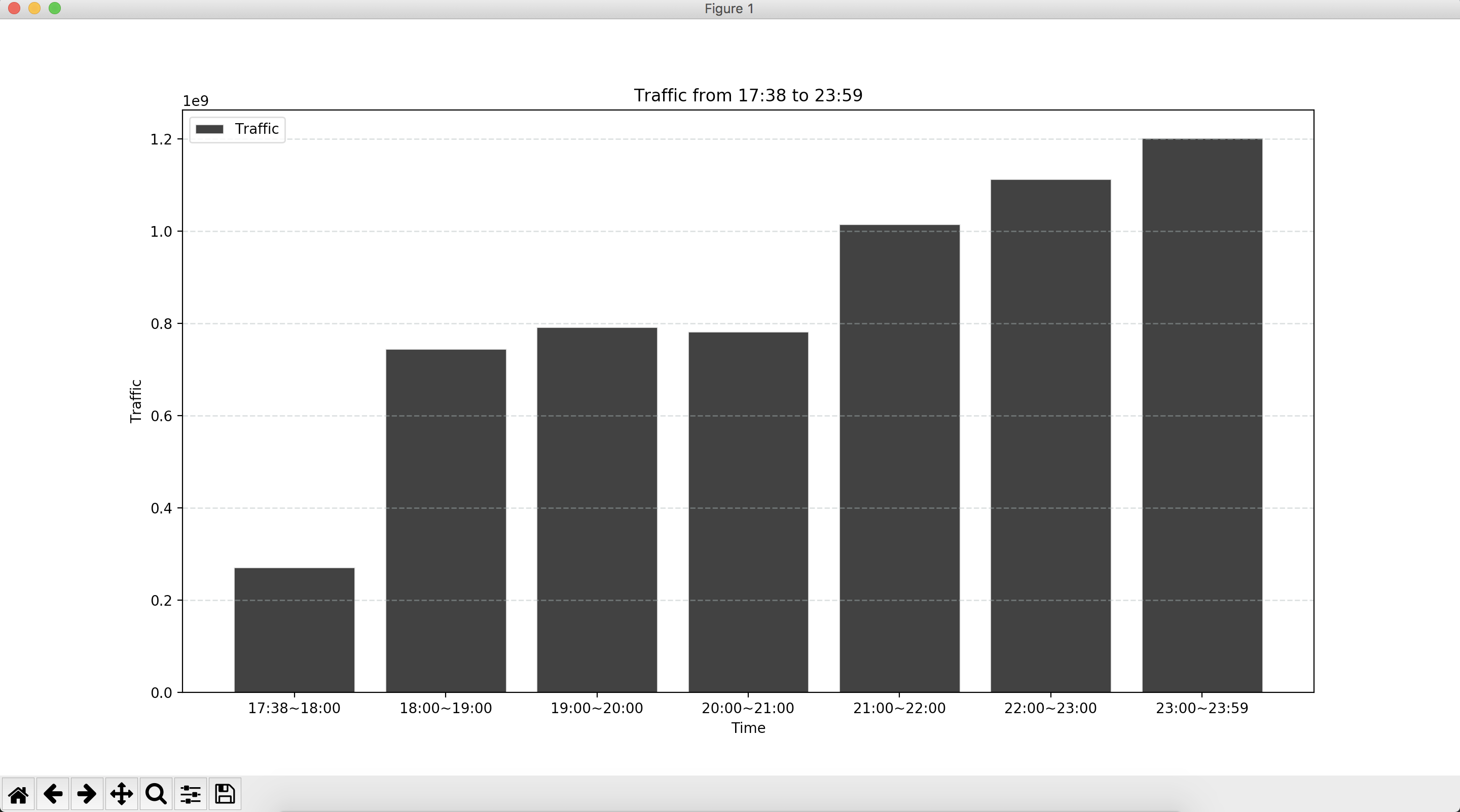Screen dimensions: 1460x812
Task: Click the Home reset view icon
Action: point(18,794)
